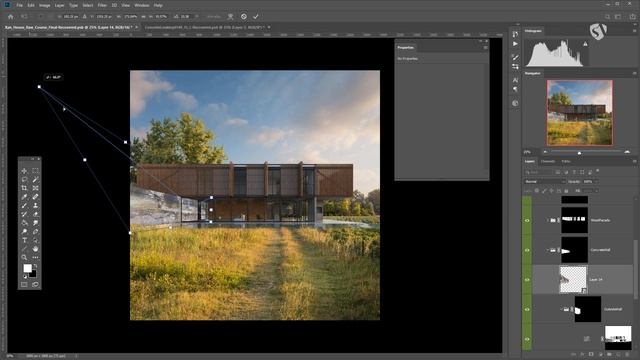Select the History Brush tool
This screenshot has width=640, height=360.
click(24, 214)
